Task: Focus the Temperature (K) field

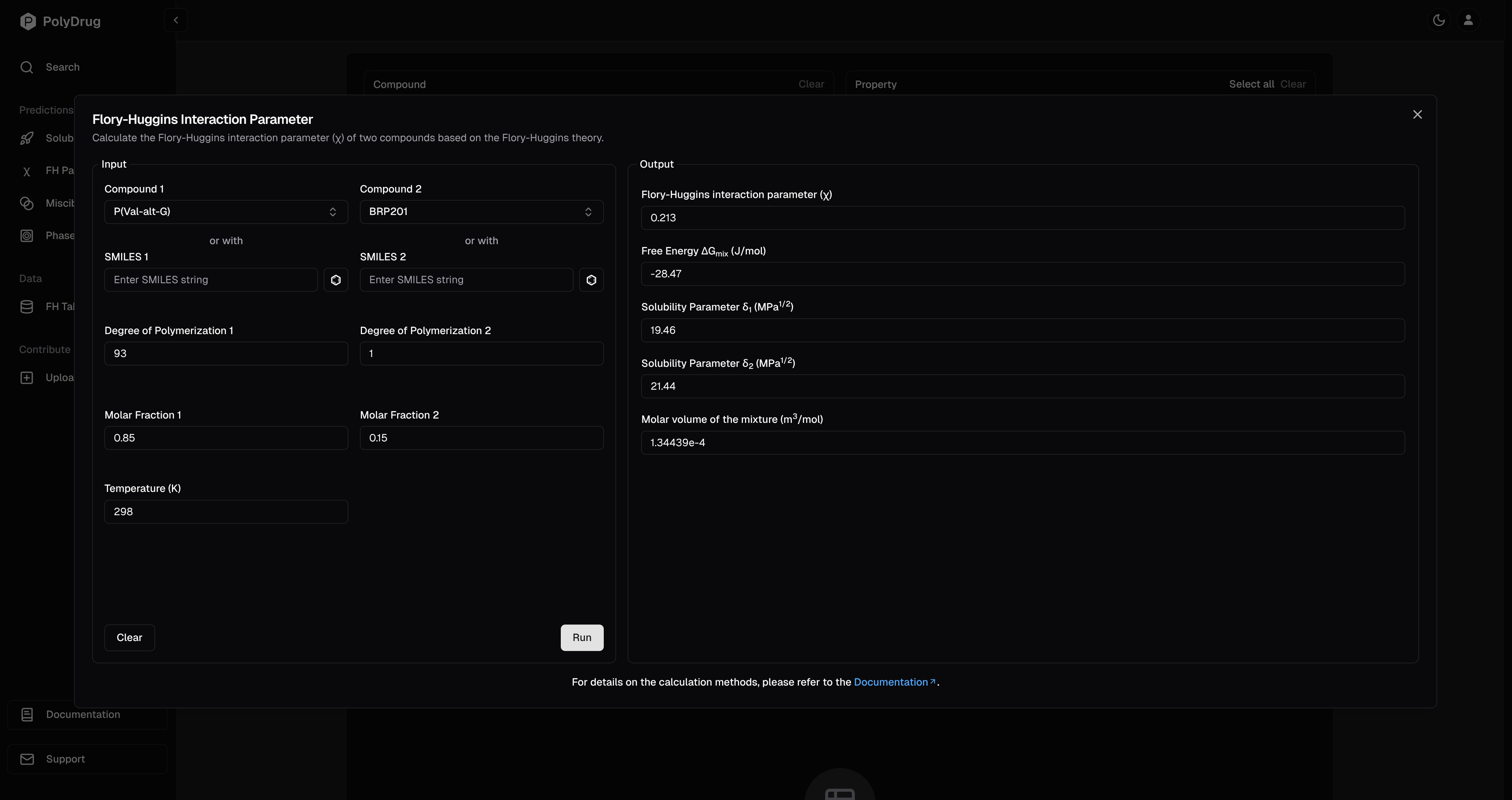Action: (226, 512)
